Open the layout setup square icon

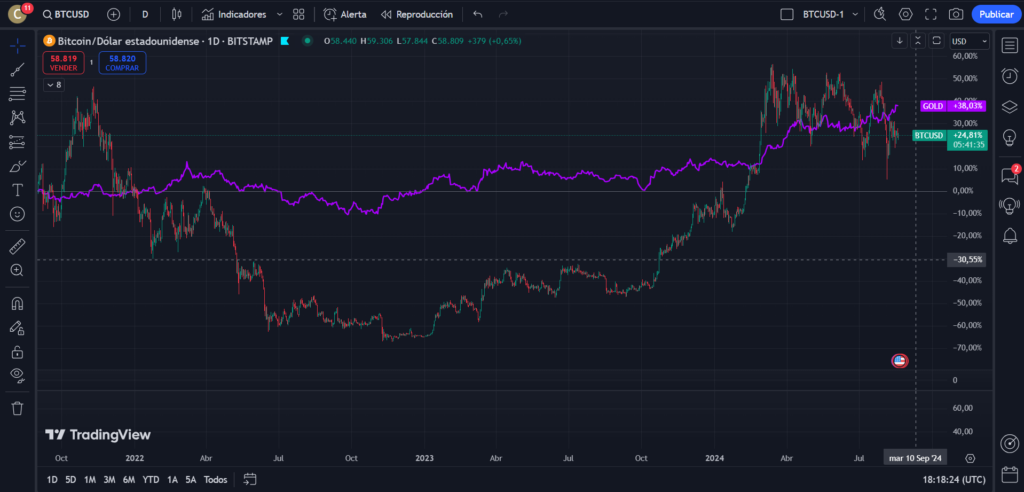coord(787,14)
